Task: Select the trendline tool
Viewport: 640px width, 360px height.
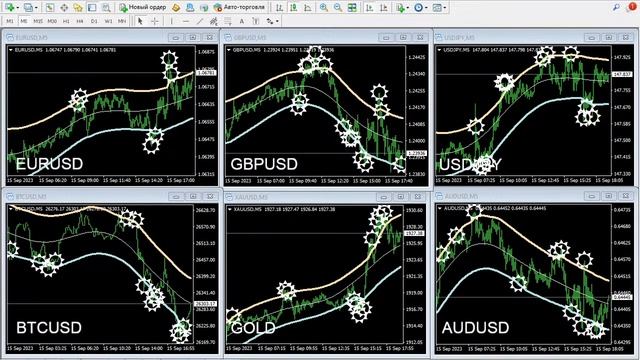Action: tap(200, 21)
